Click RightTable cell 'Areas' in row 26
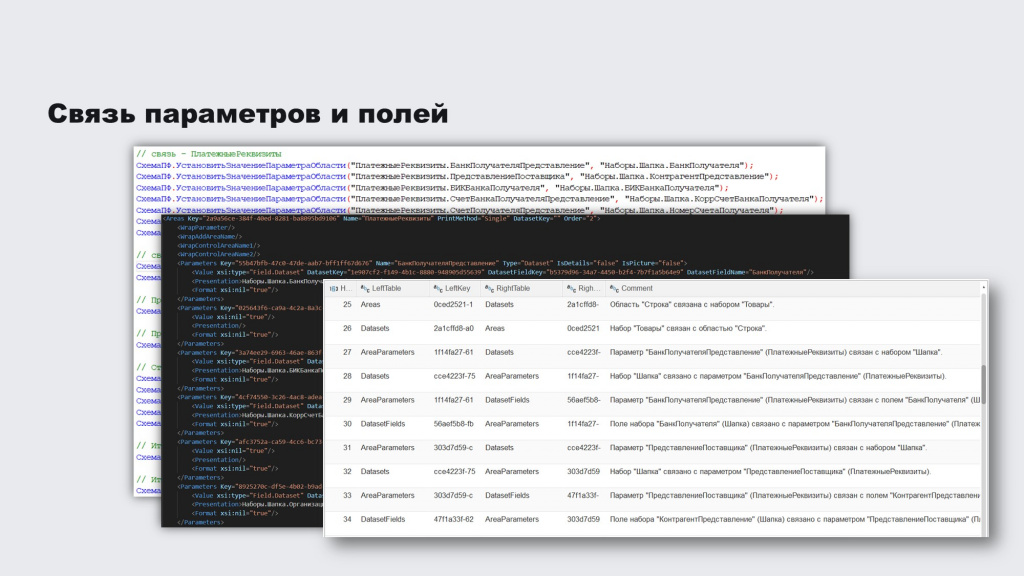This screenshot has height=576, width=1024. (494, 328)
